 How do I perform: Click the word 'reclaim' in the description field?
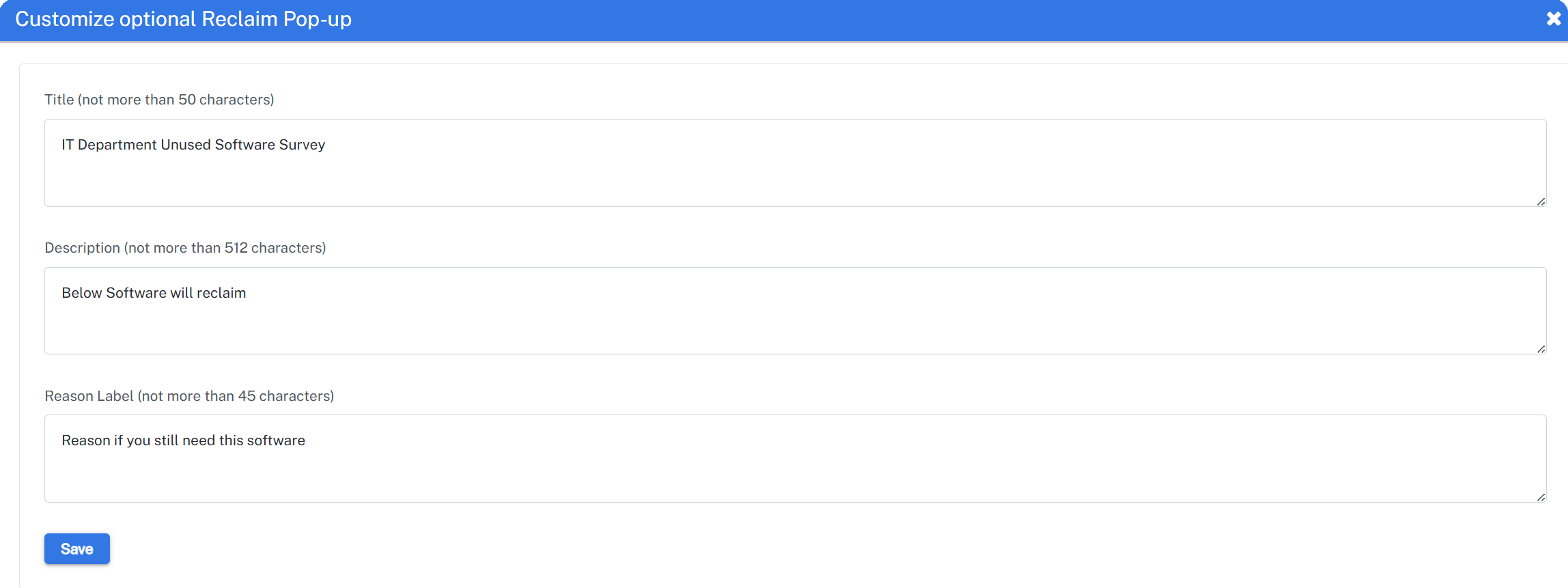point(221,293)
